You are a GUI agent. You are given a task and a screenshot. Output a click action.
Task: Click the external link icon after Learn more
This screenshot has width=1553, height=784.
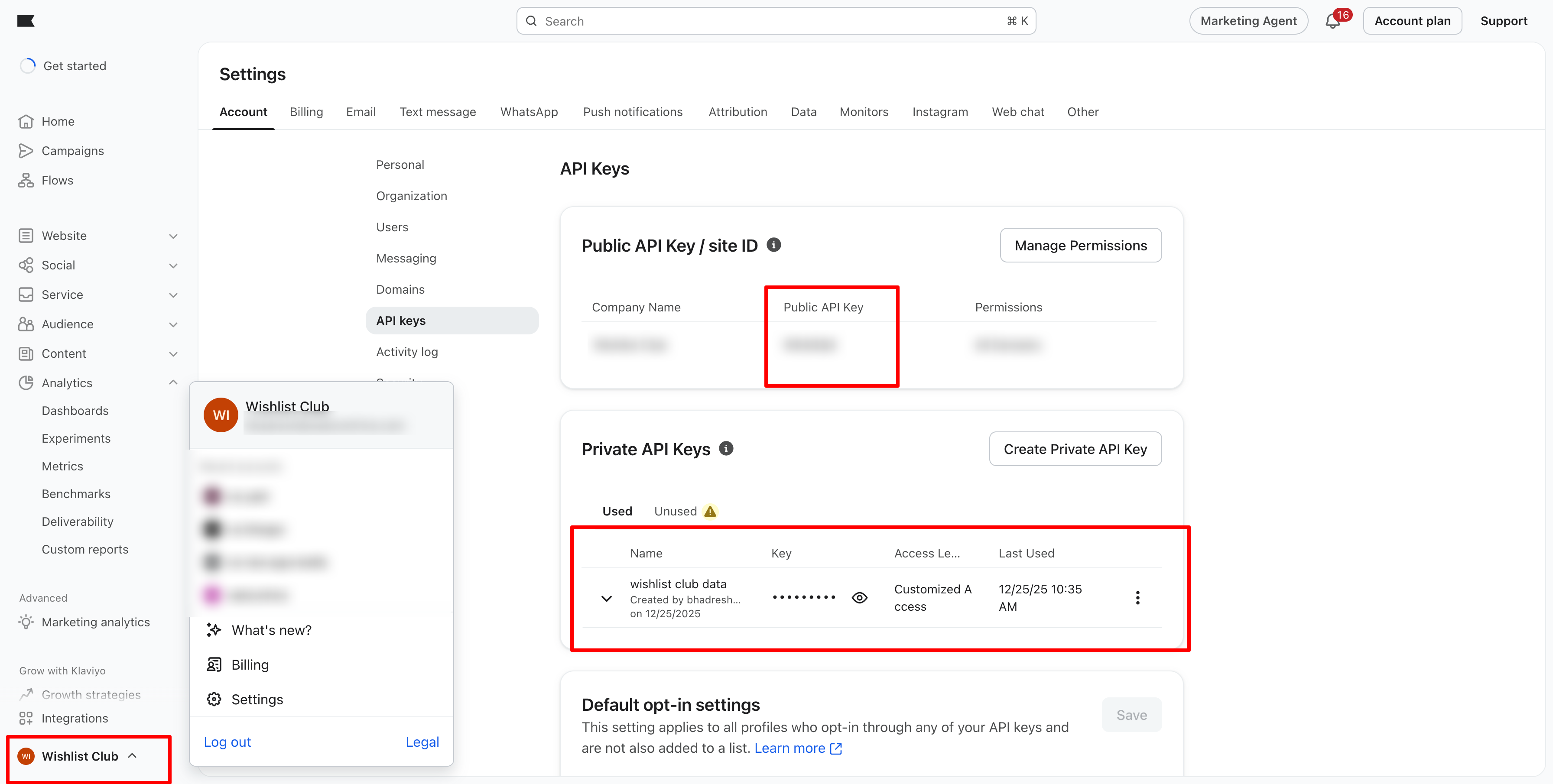point(836,748)
